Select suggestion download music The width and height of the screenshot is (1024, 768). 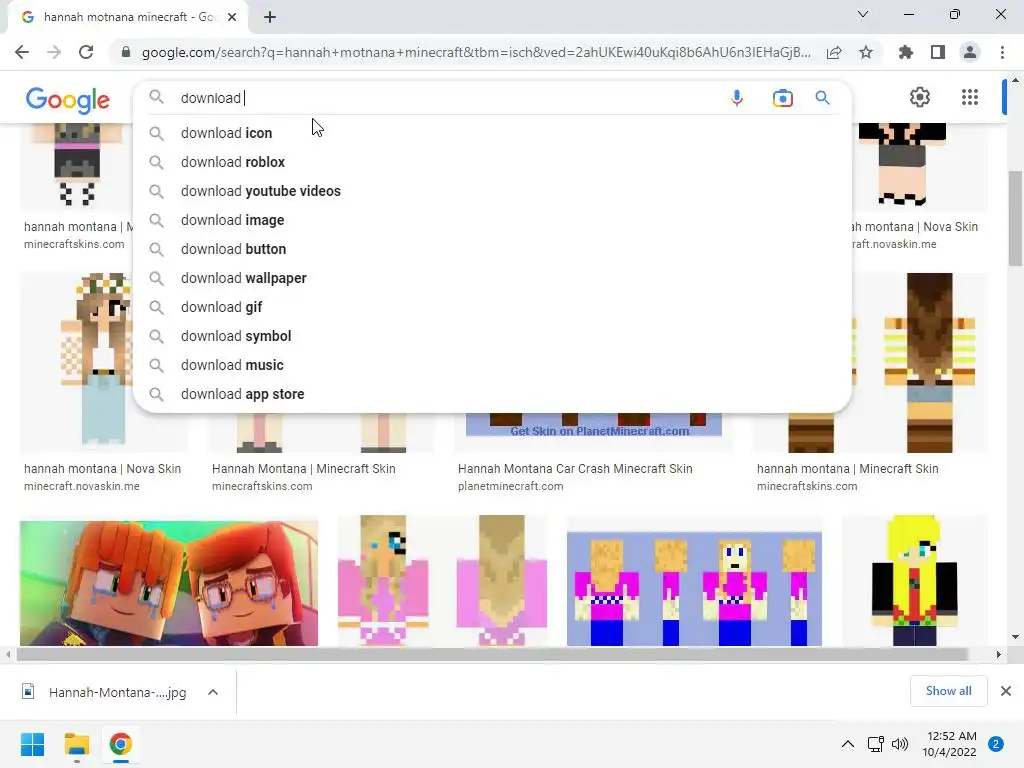point(492,365)
